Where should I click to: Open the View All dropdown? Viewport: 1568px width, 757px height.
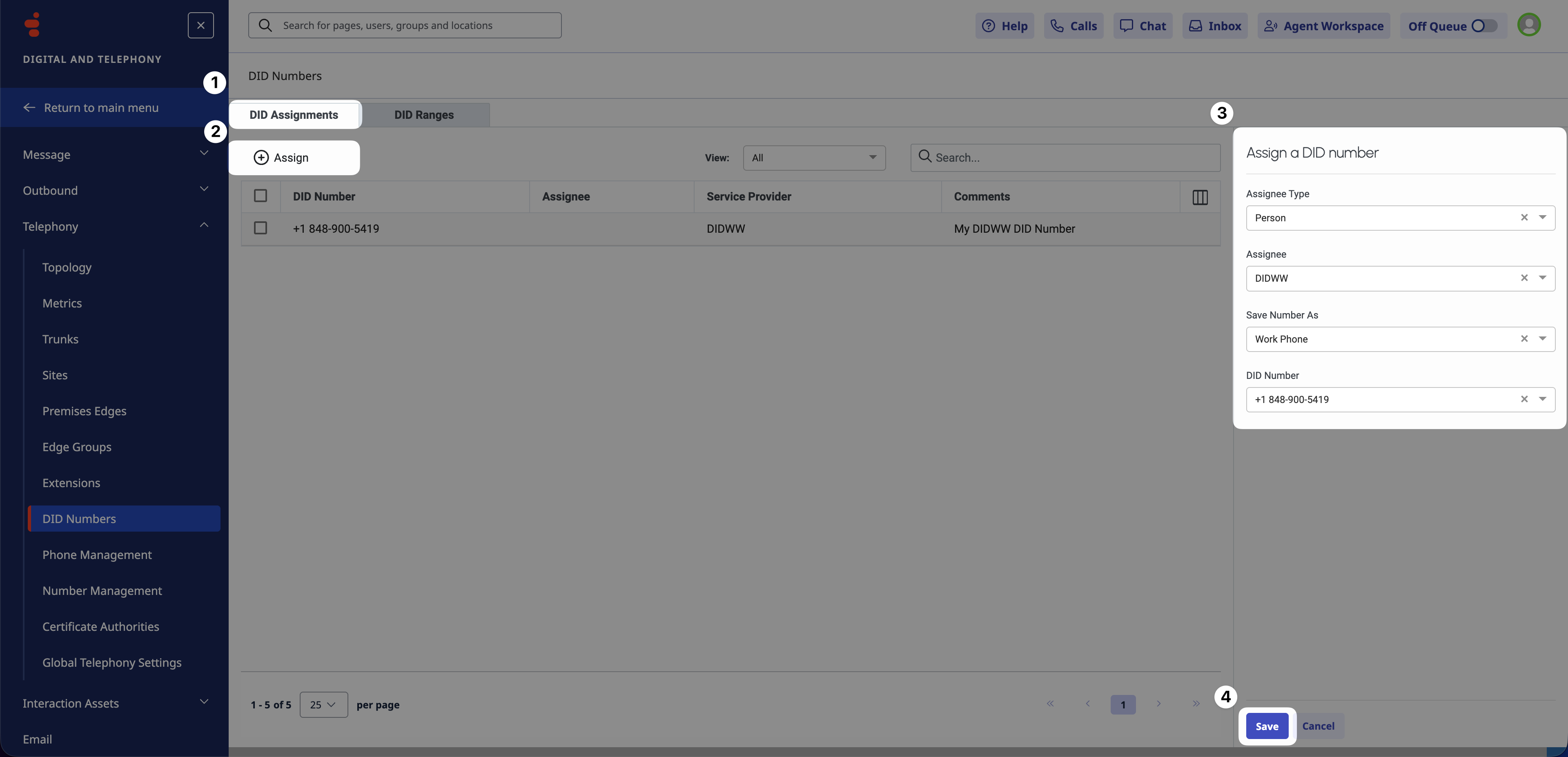(x=814, y=158)
